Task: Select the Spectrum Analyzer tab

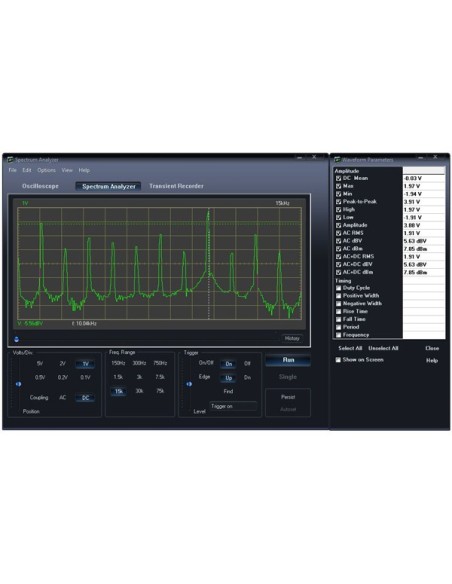Action: [108, 186]
